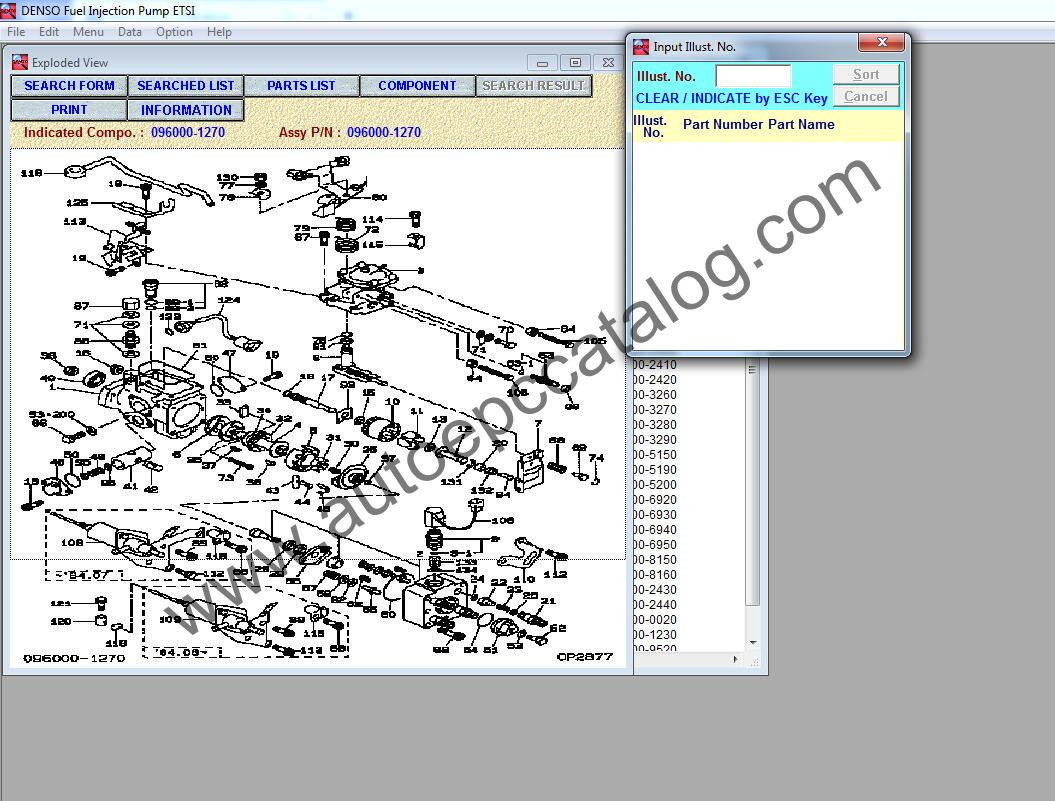
Task: Open the INFORMATION panel
Action: (186, 109)
